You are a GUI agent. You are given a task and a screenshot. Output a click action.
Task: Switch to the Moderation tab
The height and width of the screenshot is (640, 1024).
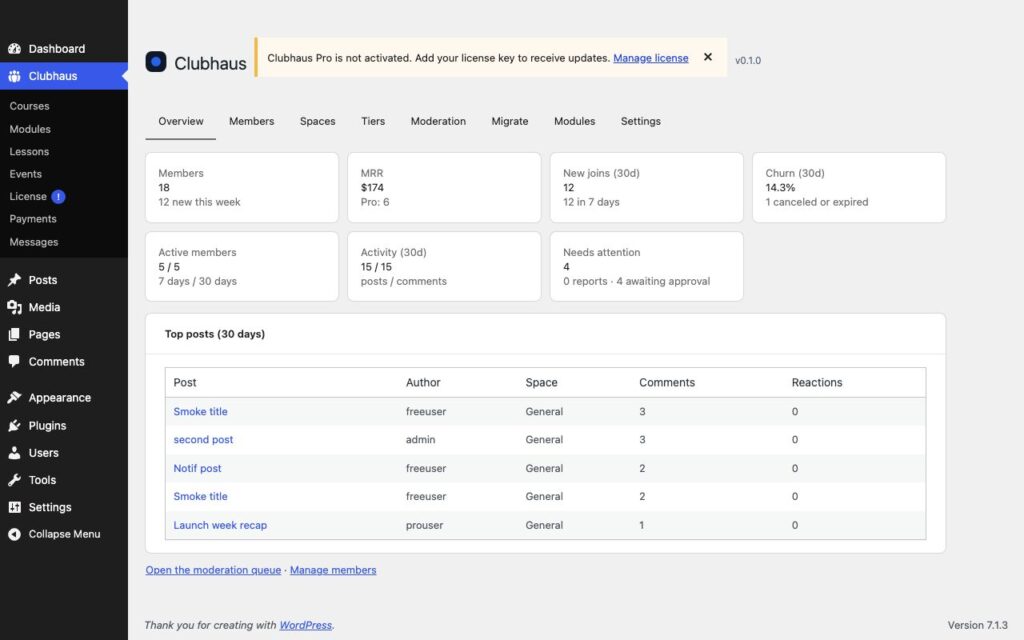[438, 121]
